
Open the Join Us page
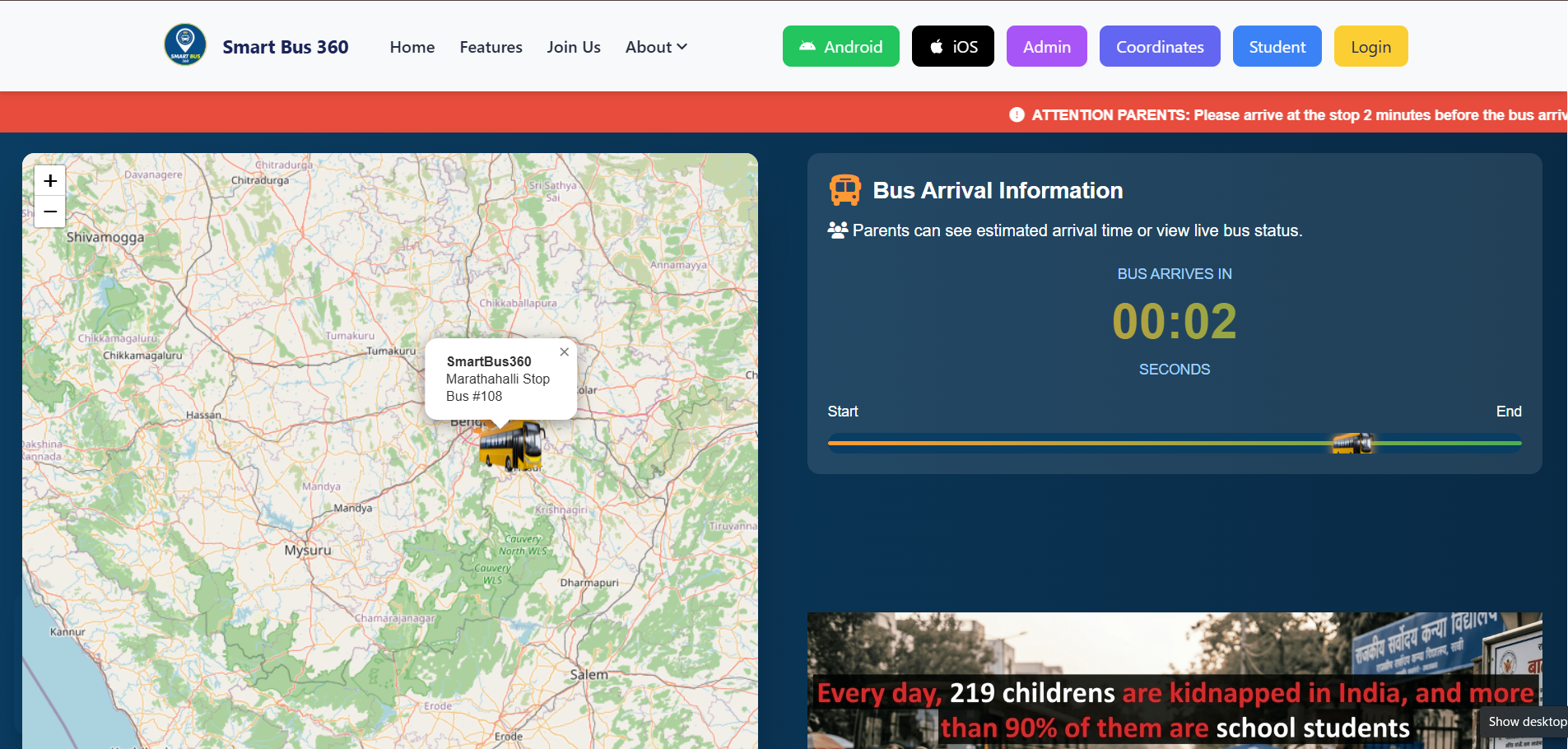tap(574, 47)
